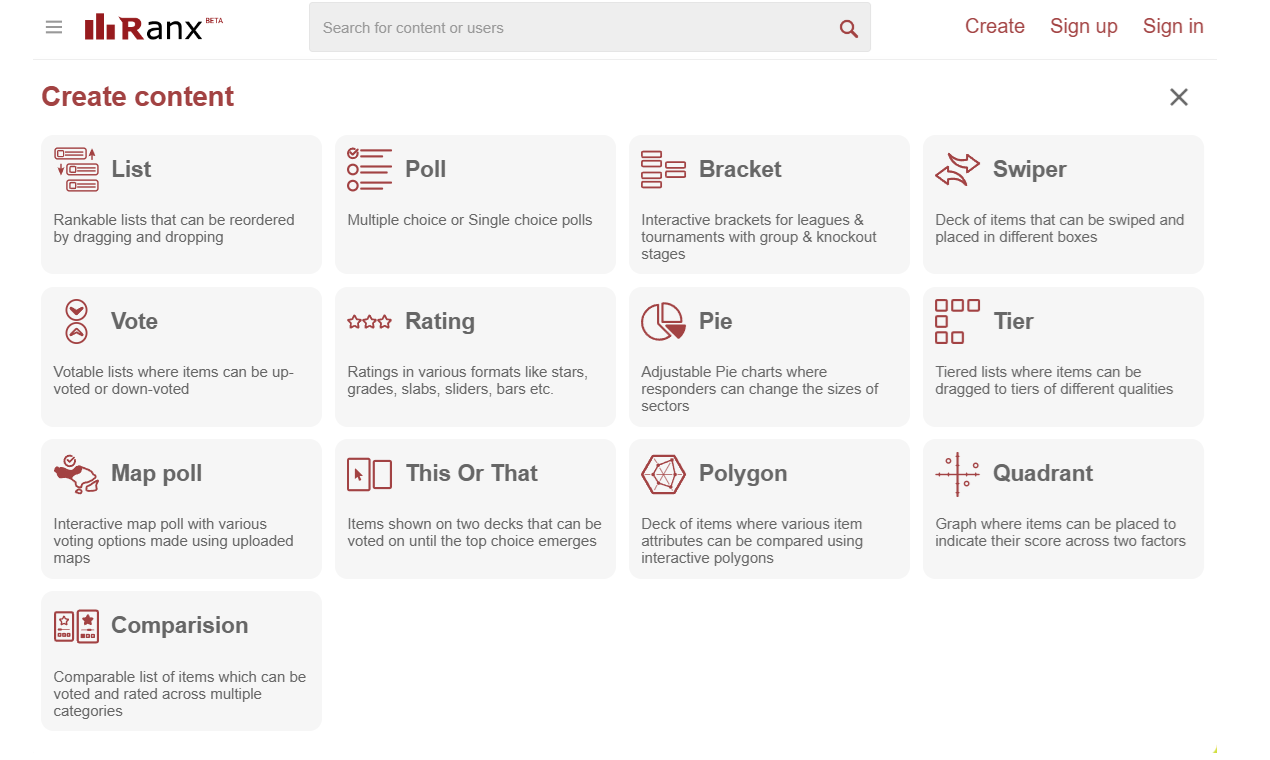Start a Quadrant graph
The width and height of the screenshot is (1270, 760).
pyautogui.click(x=1062, y=508)
